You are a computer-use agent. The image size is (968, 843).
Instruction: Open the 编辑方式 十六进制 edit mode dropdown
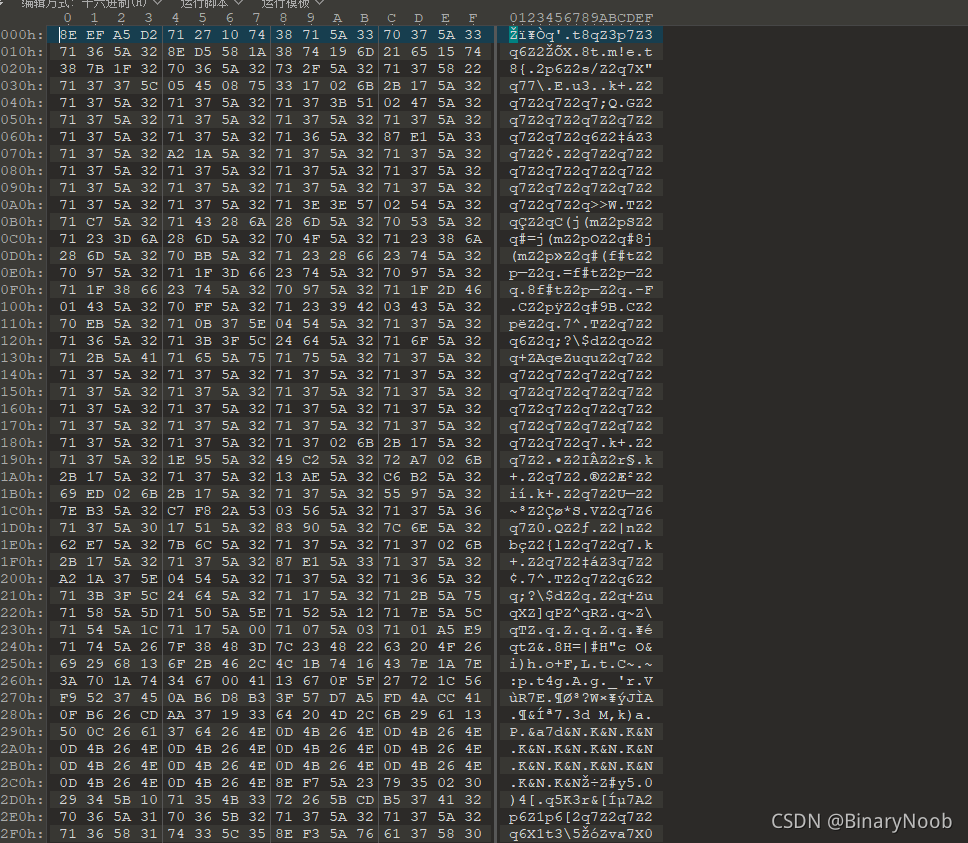pyautogui.click(x=91, y=3)
